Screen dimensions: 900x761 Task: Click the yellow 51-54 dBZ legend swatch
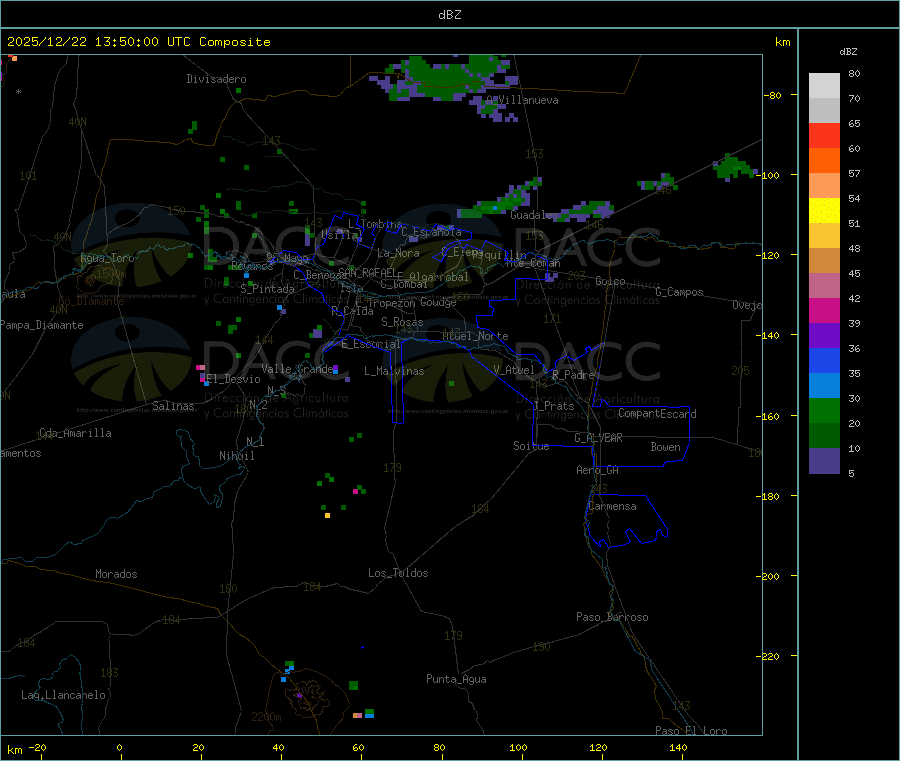coord(824,211)
